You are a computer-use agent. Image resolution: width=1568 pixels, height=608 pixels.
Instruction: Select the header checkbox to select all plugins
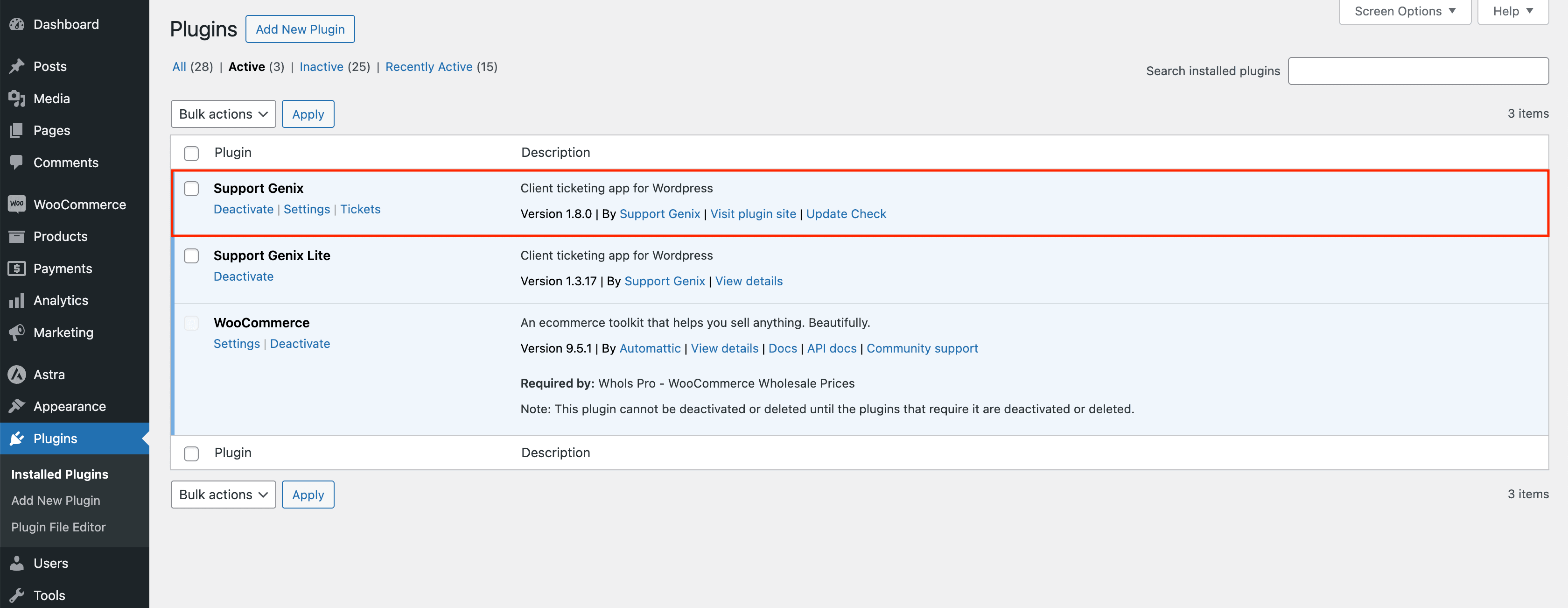coord(190,153)
